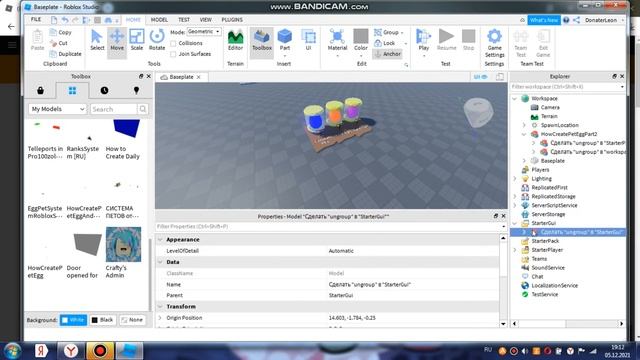The width and height of the screenshot is (640, 360).
Task: Open Game Settings
Action: pyautogui.click(x=494, y=43)
